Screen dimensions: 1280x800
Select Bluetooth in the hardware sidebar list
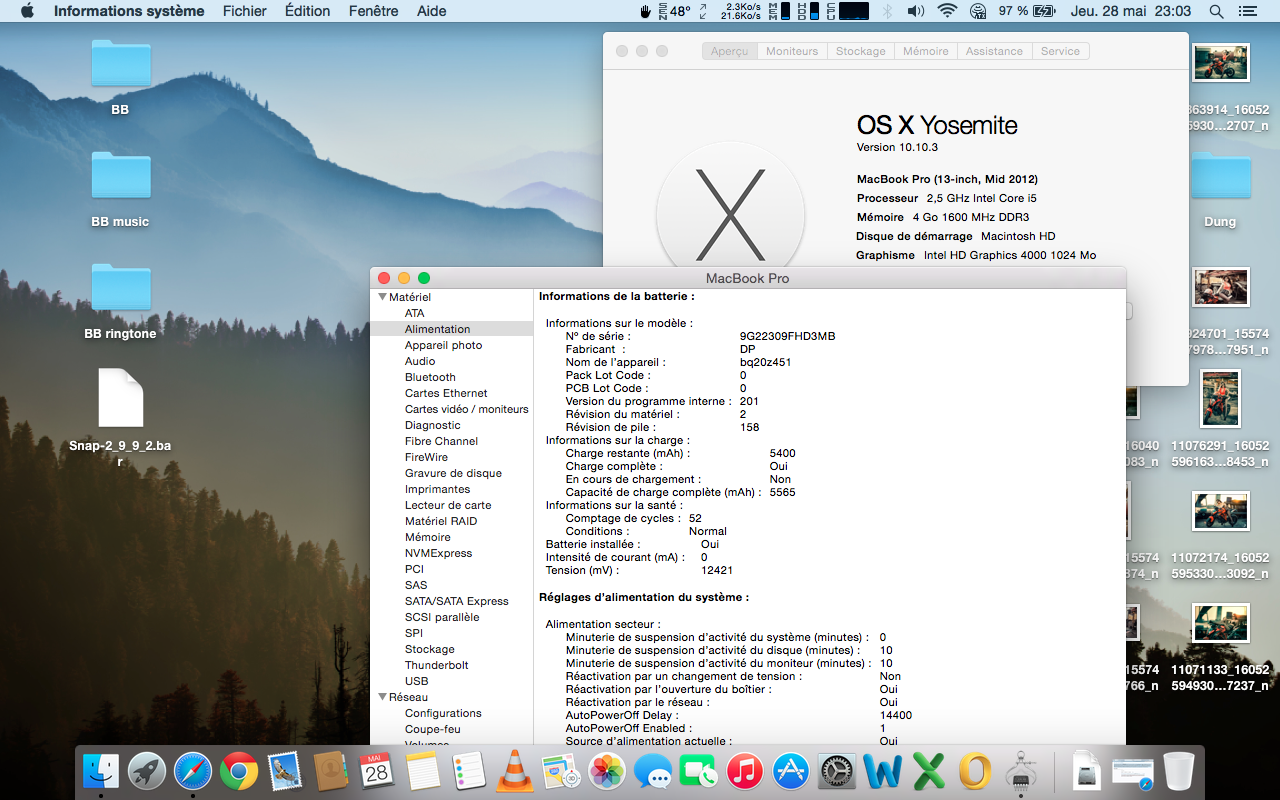(430, 377)
